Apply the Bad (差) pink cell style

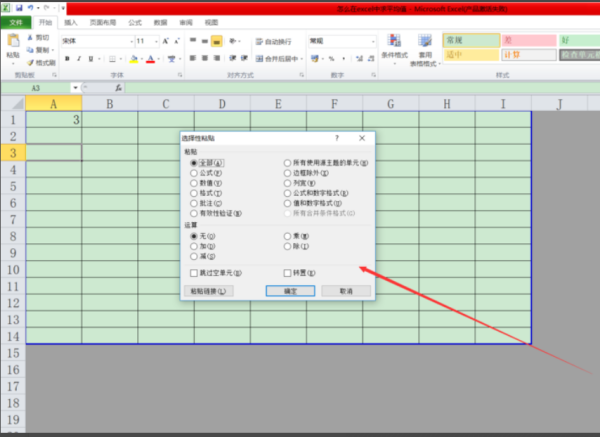[x=529, y=40]
